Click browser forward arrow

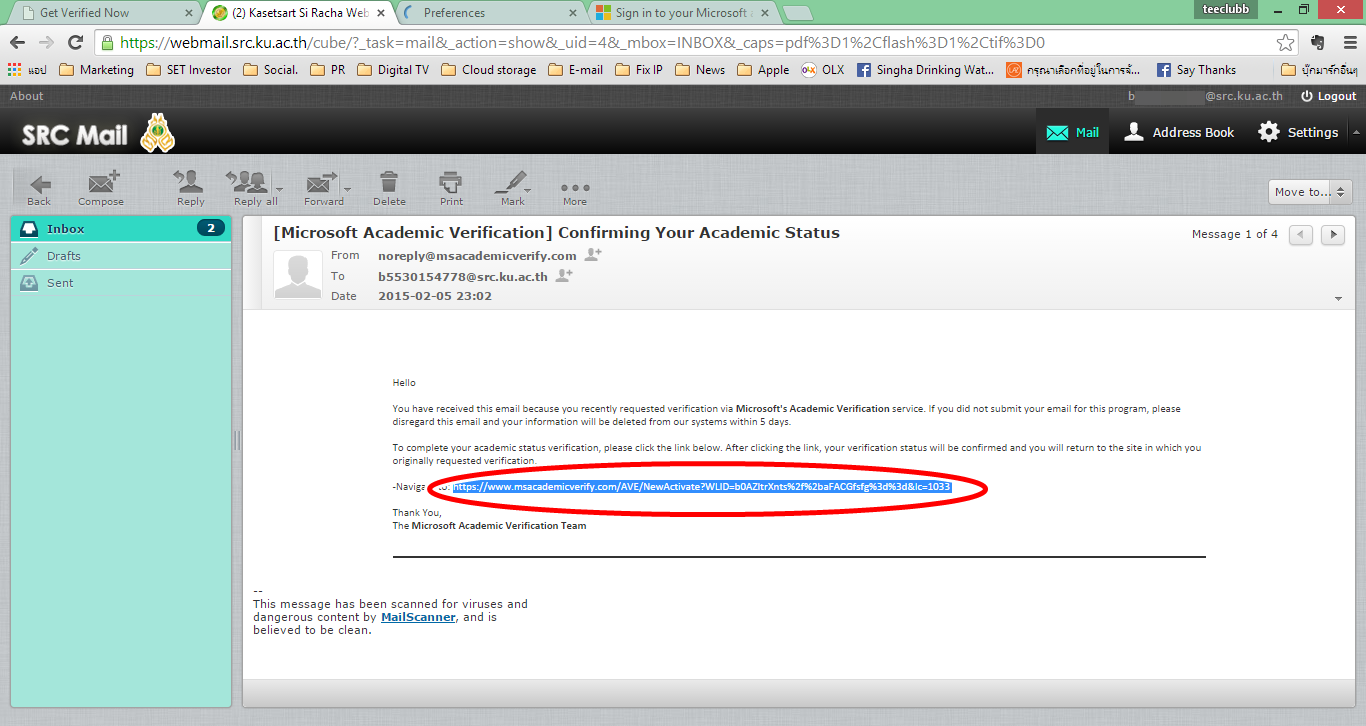click(x=46, y=43)
